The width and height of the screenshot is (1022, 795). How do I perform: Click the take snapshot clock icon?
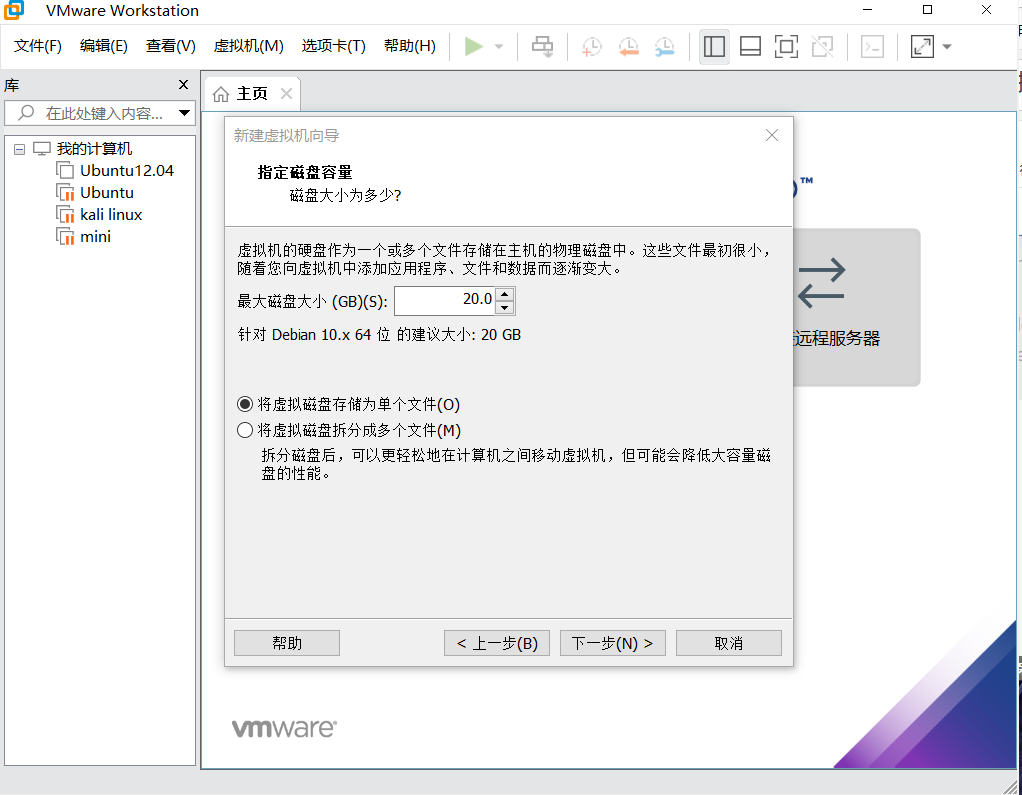[592, 47]
